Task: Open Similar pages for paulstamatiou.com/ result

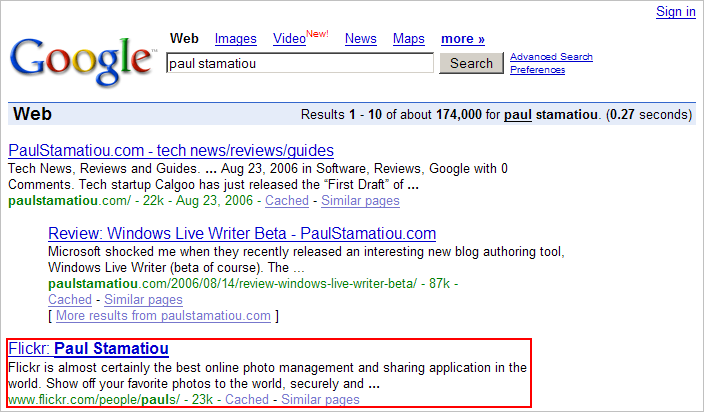Action: click(360, 201)
